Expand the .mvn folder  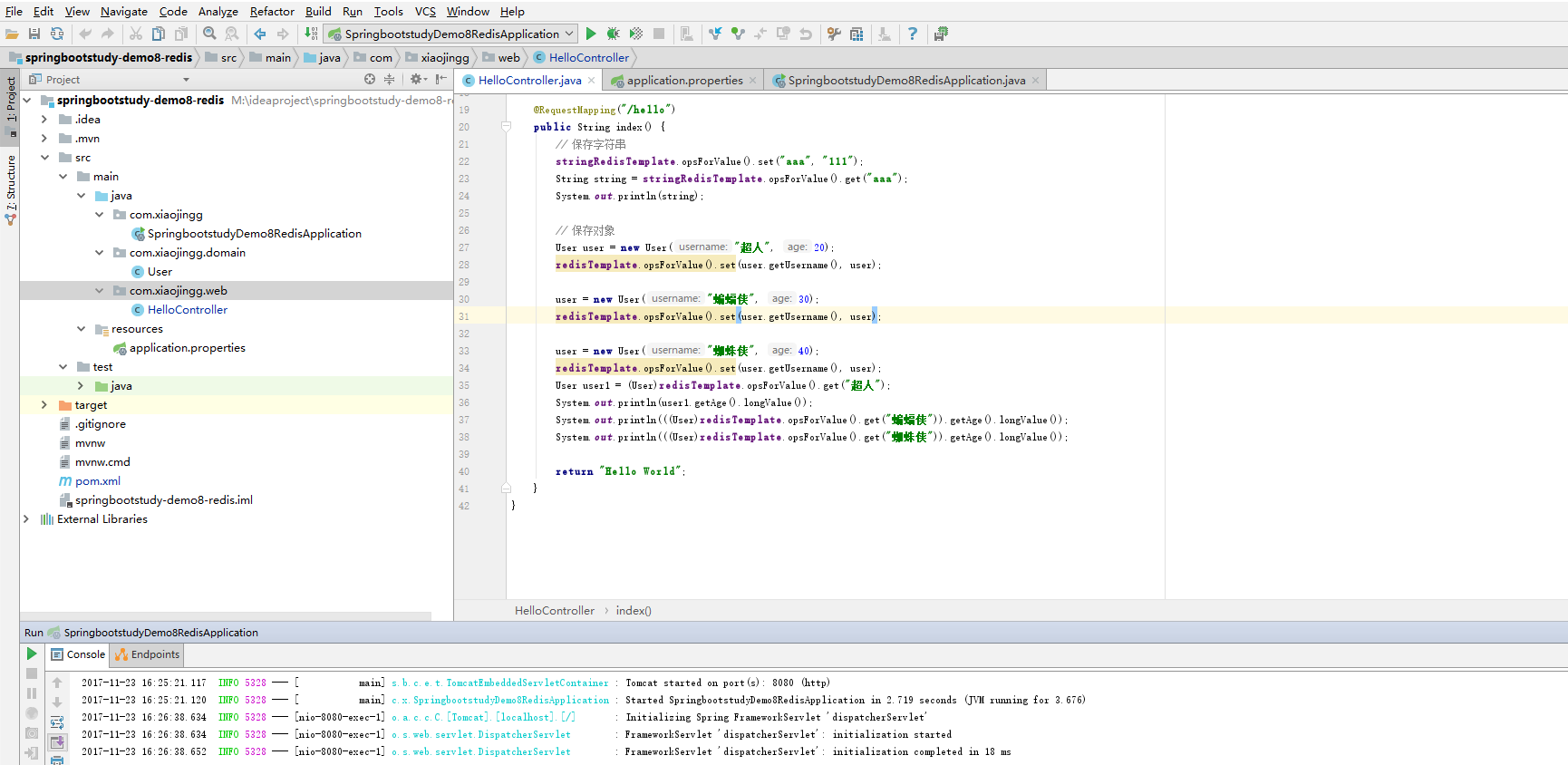coord(44,138)
